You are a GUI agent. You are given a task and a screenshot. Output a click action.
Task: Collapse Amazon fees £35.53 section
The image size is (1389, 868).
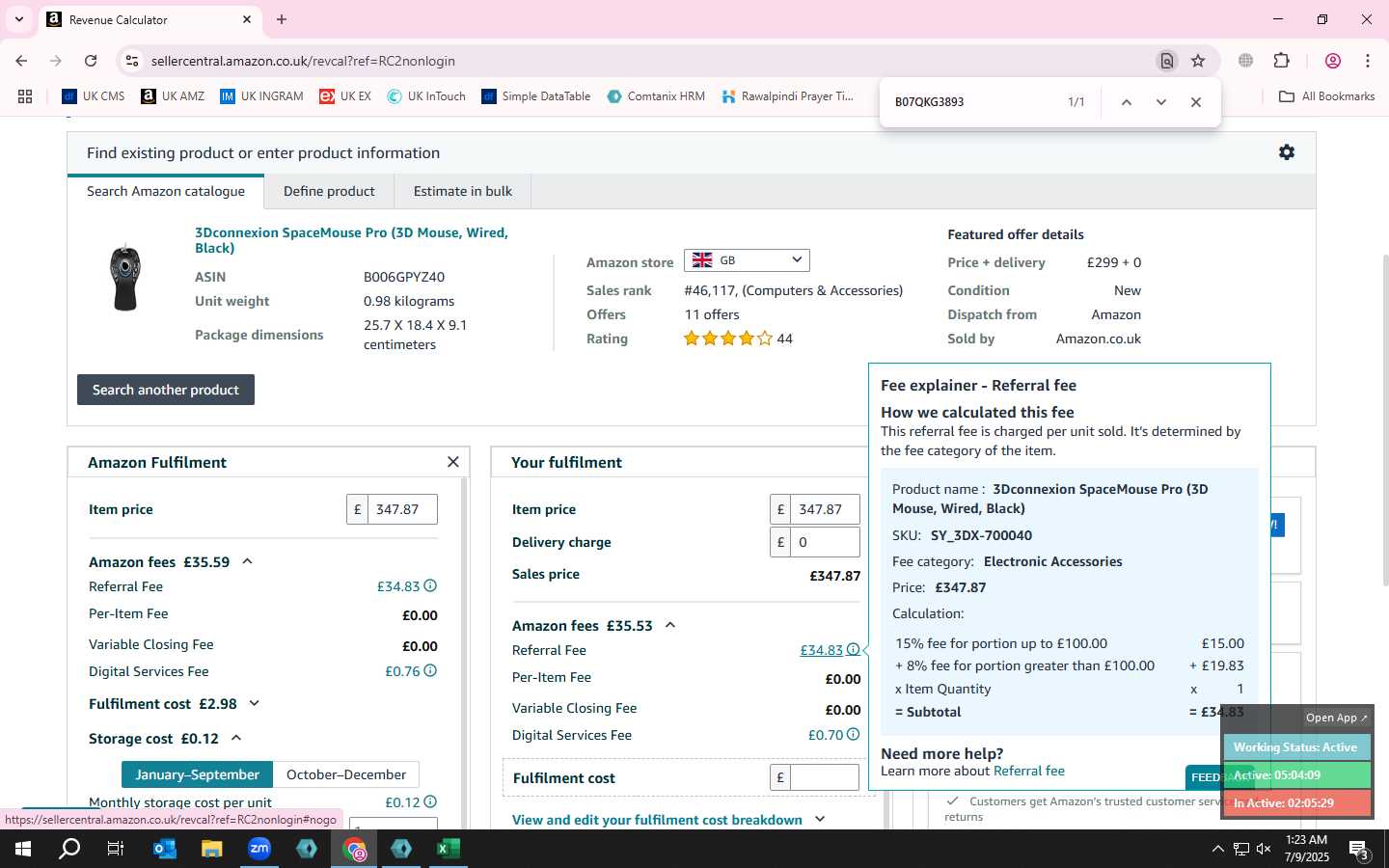[670, 625]
